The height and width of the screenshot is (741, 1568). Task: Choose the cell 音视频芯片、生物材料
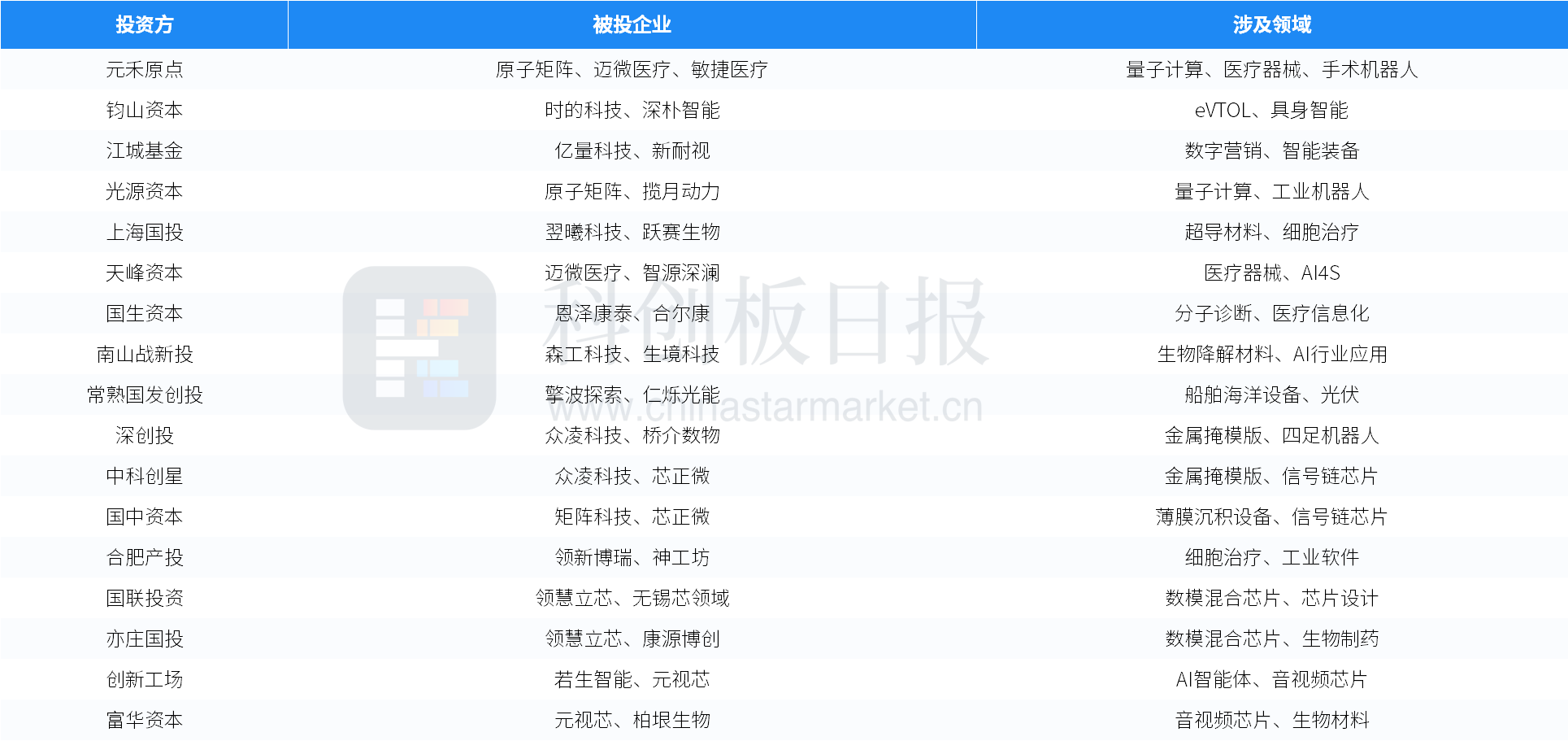click(x=1272, y=720)
